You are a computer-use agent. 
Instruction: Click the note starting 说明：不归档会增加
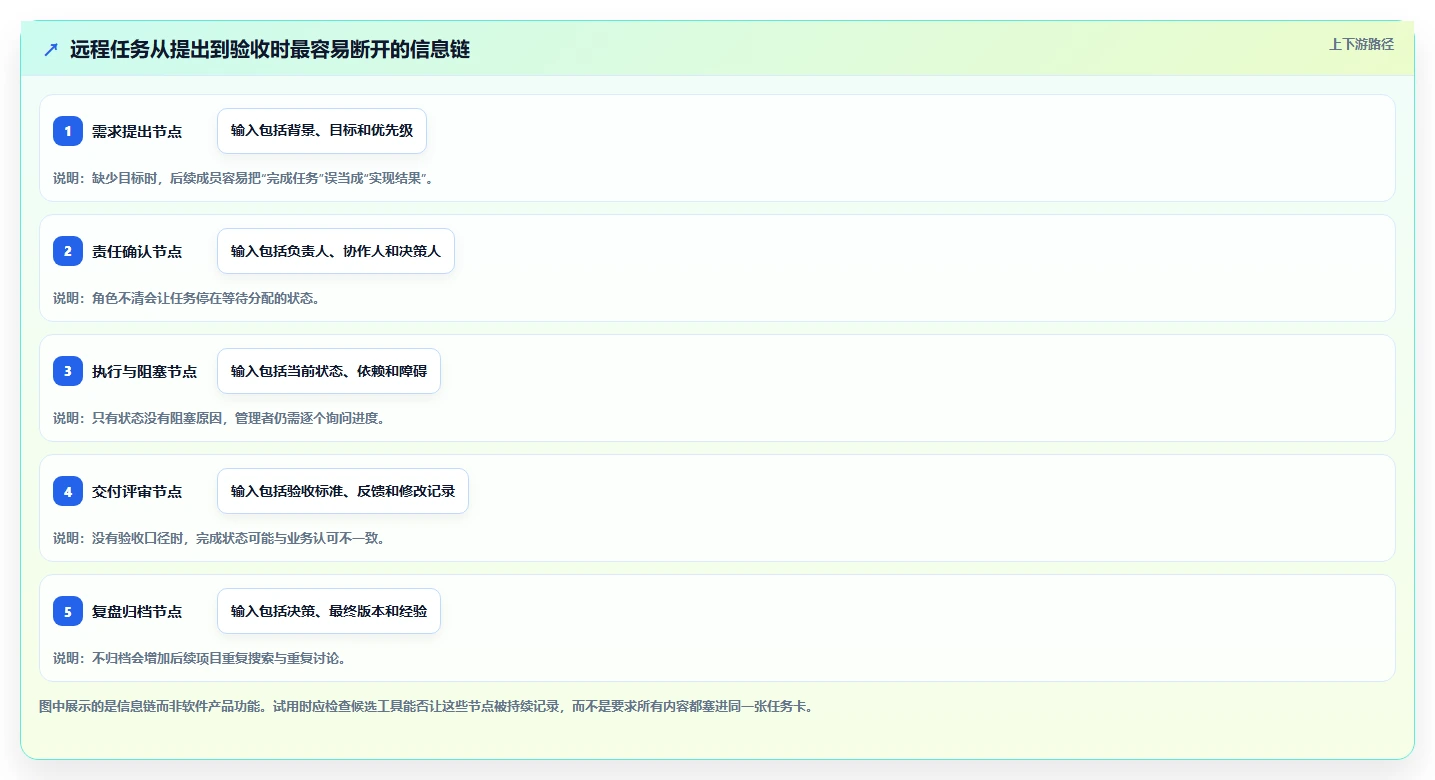199,658
